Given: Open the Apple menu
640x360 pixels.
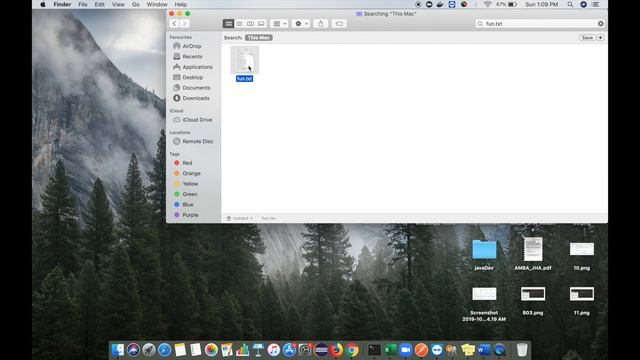Looking at the screenshot, I should pyautogui.click(x=43, y=4).
